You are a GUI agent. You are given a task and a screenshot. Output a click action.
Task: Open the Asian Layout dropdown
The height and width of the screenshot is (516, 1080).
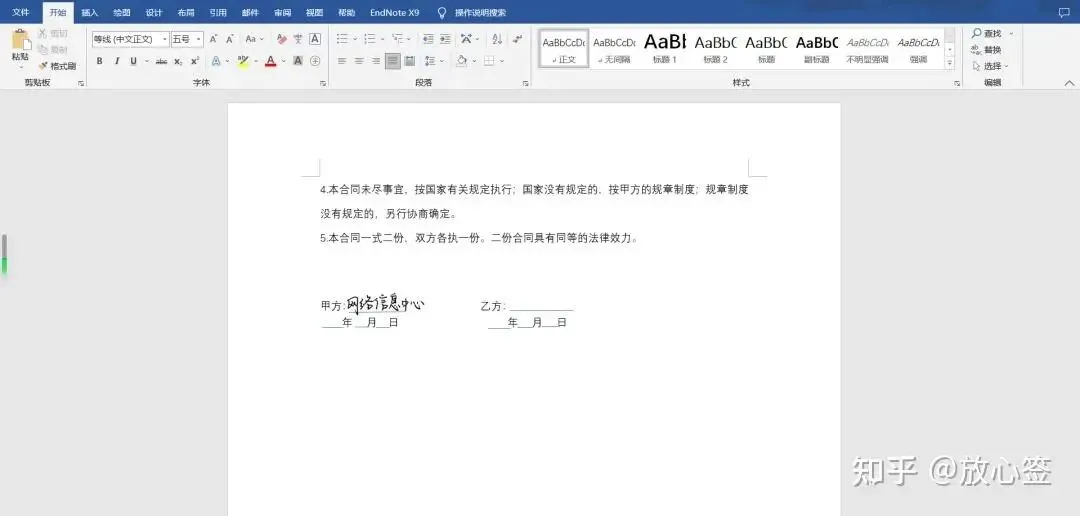pyautogui.click(x=470, y=39)
